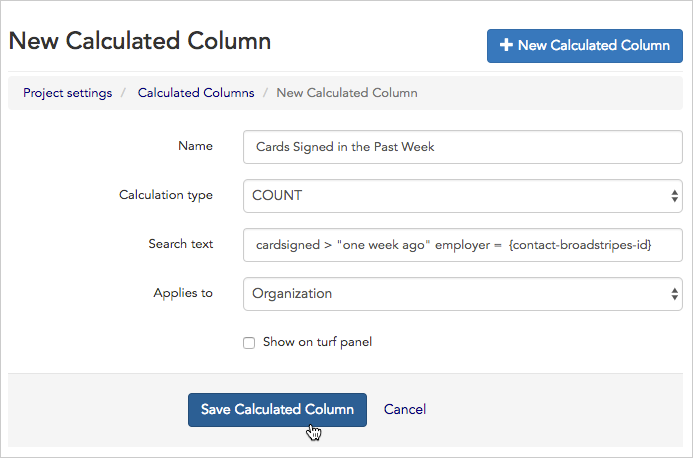693x458 pixels.
Task: Focus the Name input field
Action: [x=462, y=147]
